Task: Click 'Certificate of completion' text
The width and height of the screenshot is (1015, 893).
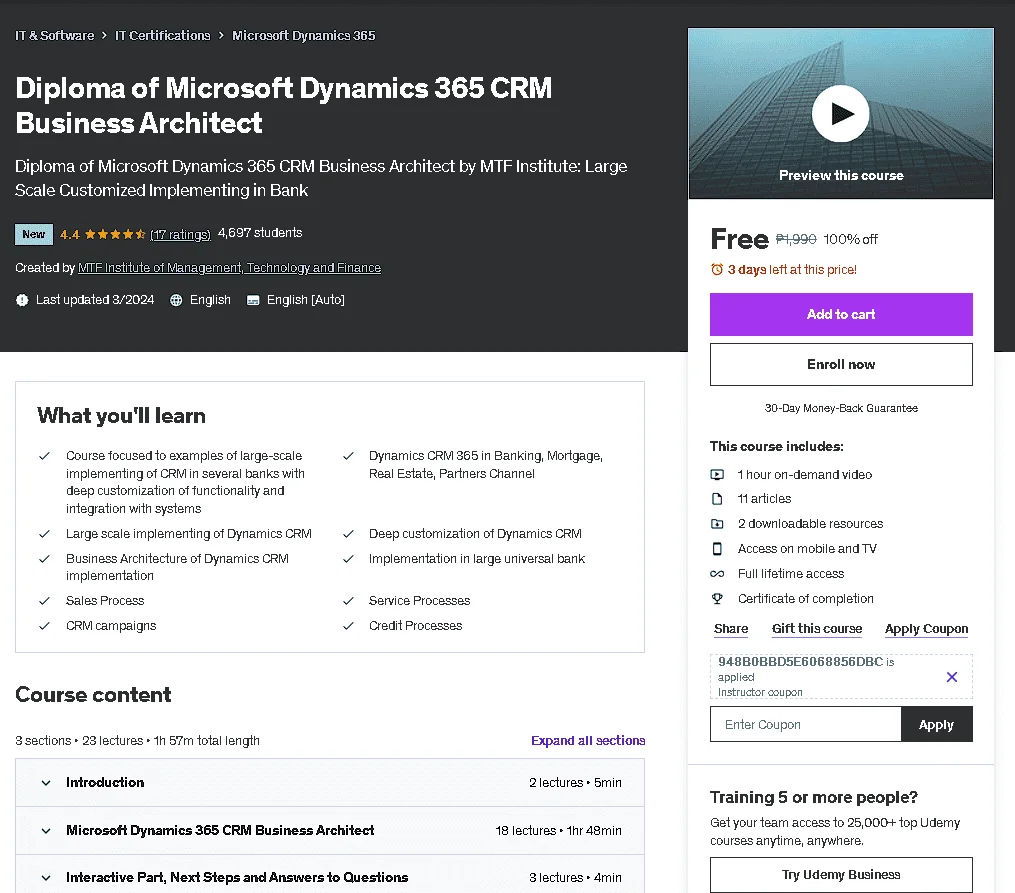Action: pos(805,599)
